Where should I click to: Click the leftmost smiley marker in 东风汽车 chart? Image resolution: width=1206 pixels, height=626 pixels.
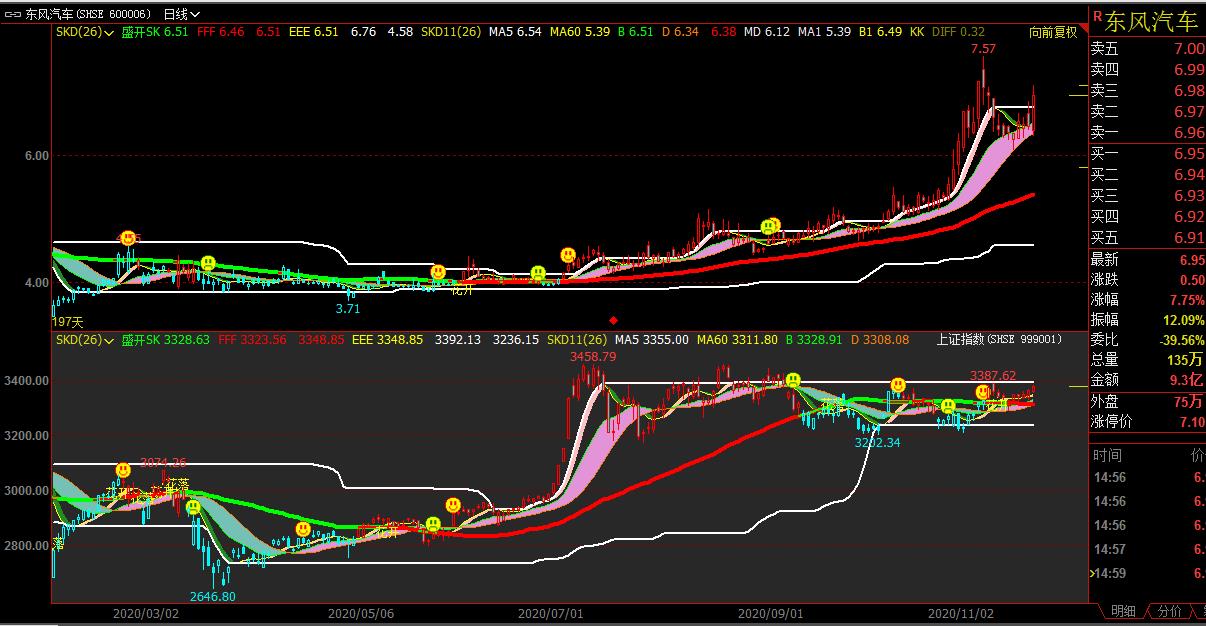(x=128, y=238)
